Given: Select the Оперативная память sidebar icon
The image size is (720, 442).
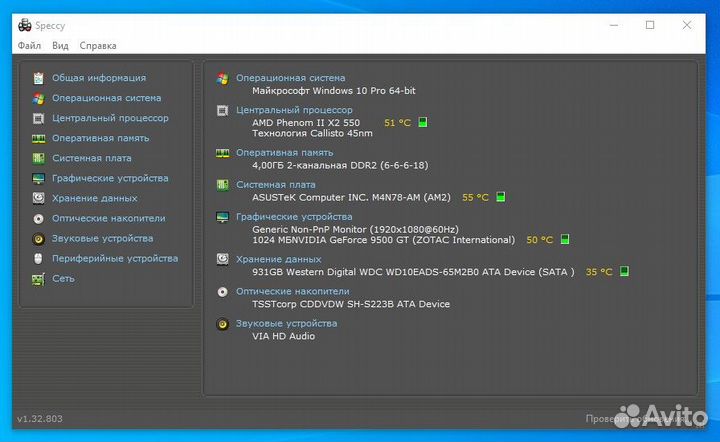Looking at the screenshot, I should pyautogui.click(x=38, y=138).
